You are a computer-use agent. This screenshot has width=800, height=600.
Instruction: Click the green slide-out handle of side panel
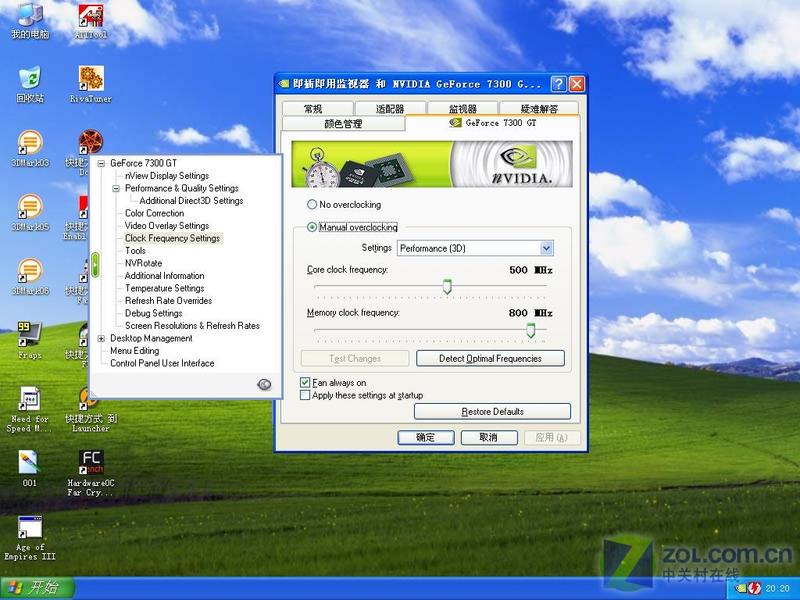pyautogui.click(x=94, y=265)
